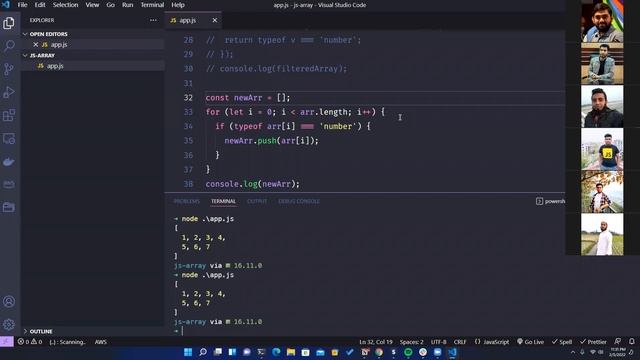The width and height of the screenshot is (640, 360).
Task: Open the remote window indicator in status bar
Action: pyautogui.click(x=7, y=342)
